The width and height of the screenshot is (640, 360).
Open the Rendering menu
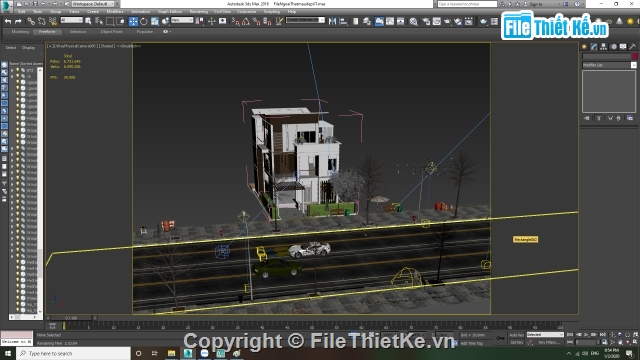click(199, 11)
